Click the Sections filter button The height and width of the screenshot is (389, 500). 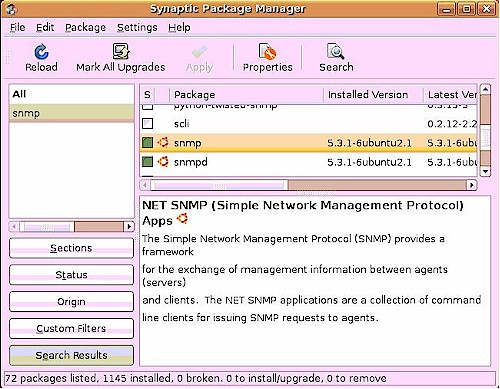coord(71,248)
